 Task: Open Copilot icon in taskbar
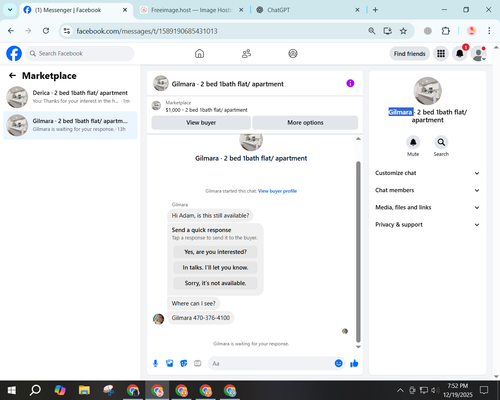pyautogui.click(x=60, y=390)
